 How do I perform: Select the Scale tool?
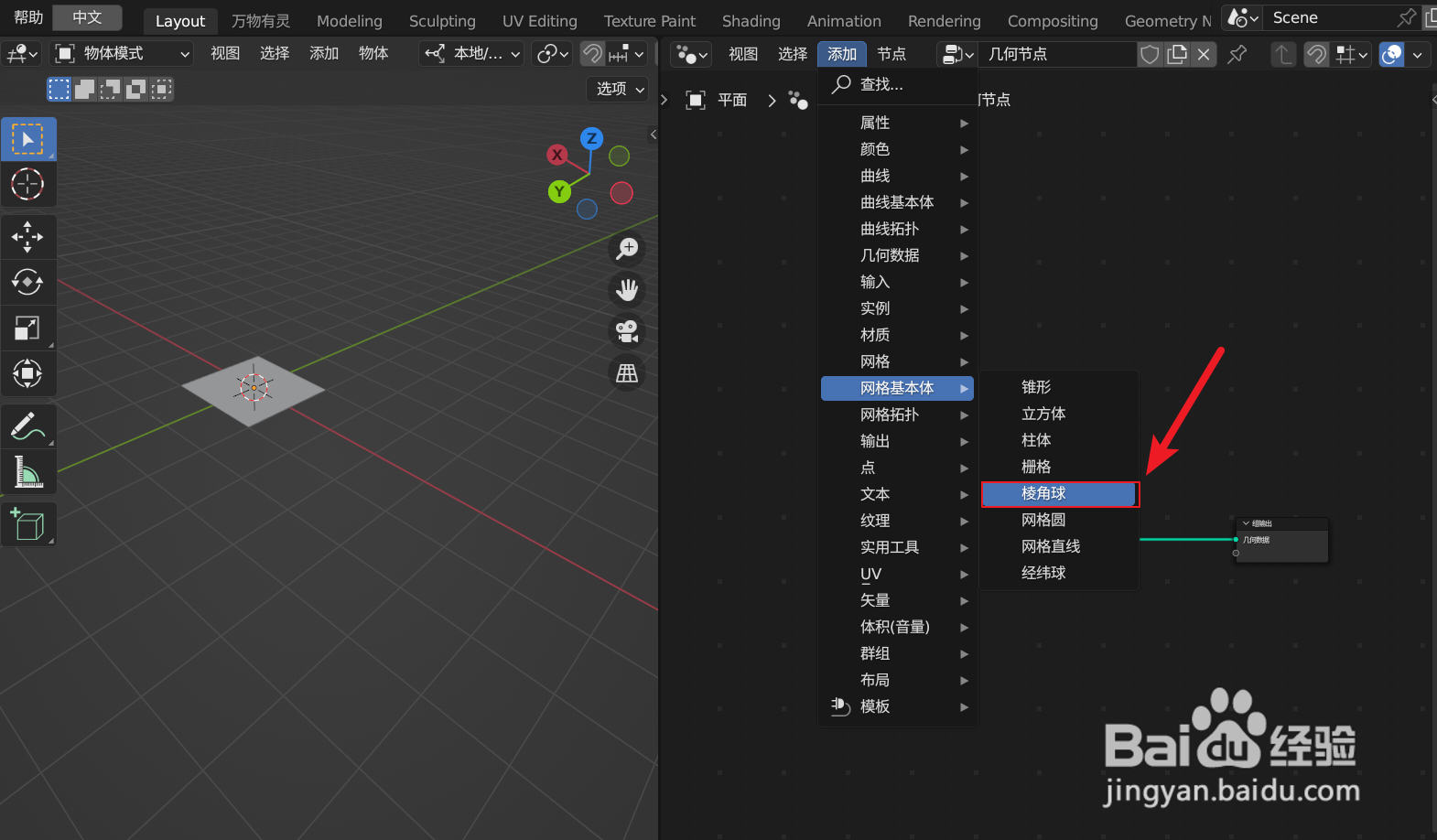point(28,328)
